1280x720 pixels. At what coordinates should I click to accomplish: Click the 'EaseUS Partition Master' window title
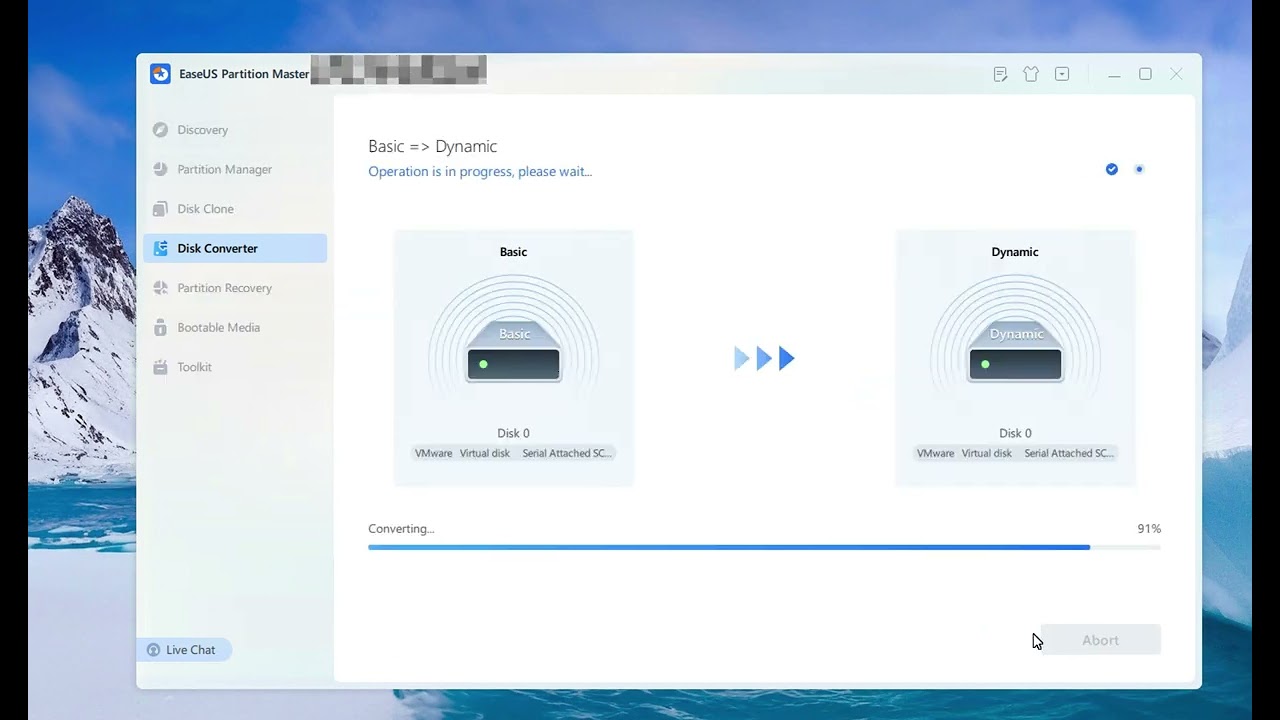tap(244, 74)
